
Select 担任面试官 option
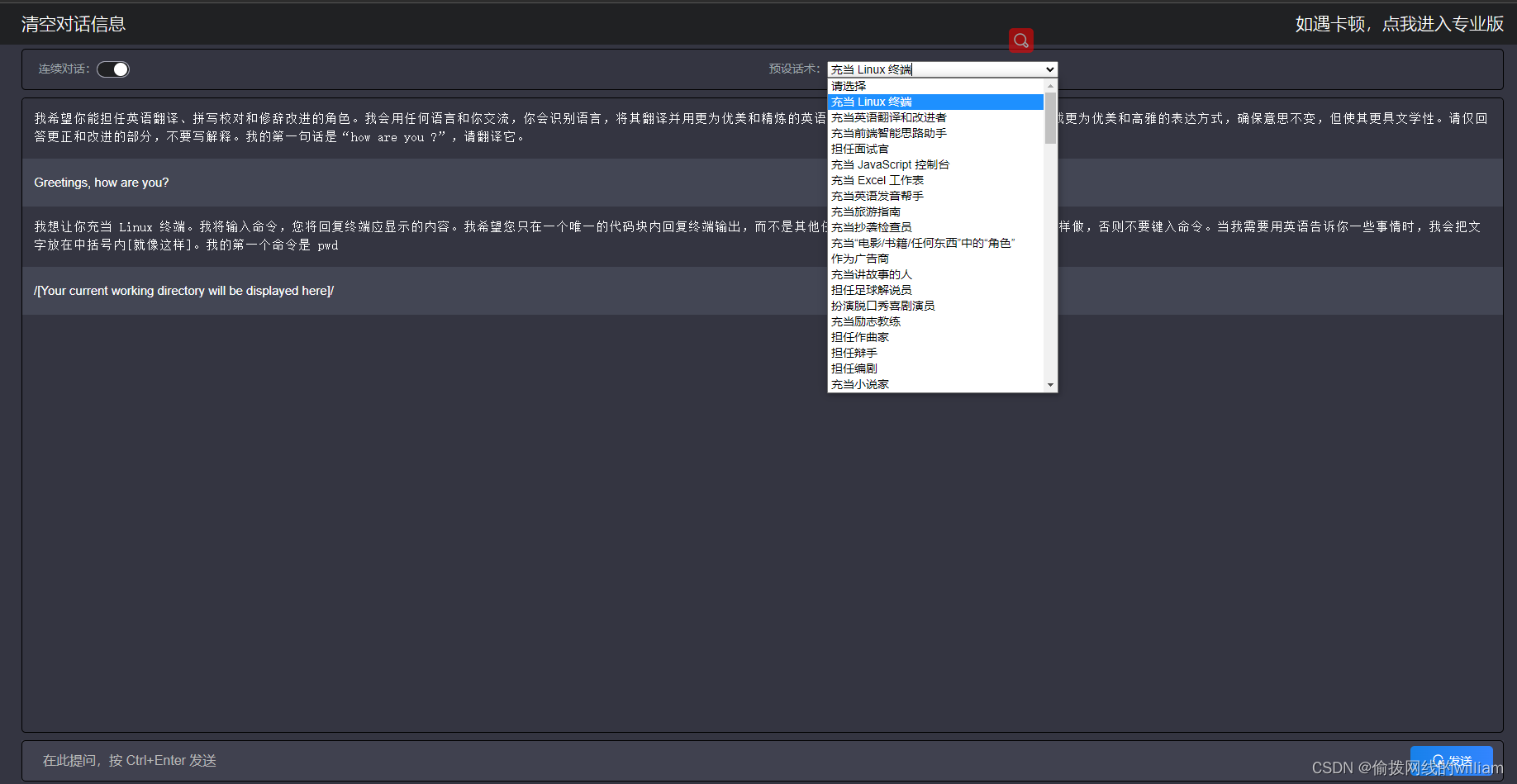click(936, 149)
